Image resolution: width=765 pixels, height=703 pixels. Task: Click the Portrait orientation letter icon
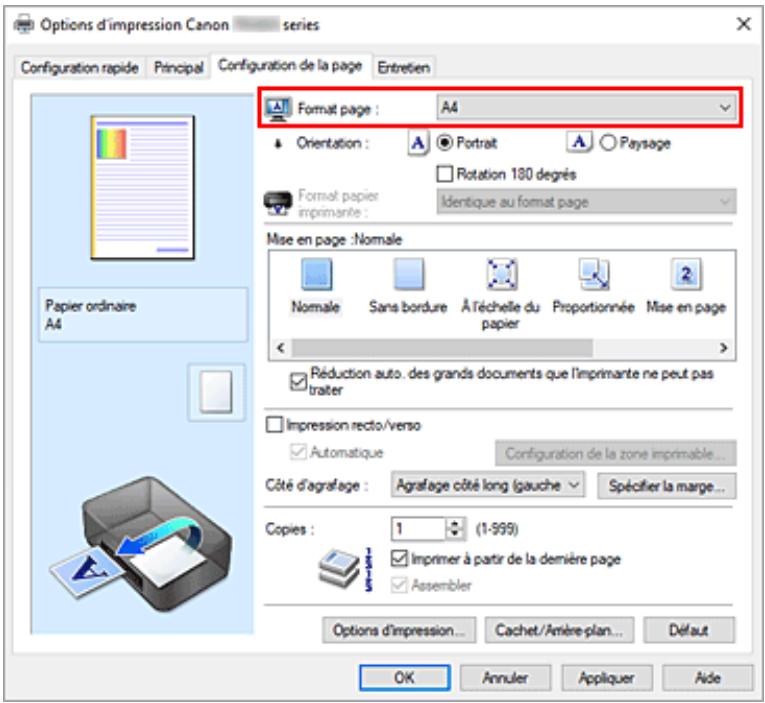coord(418,143)
